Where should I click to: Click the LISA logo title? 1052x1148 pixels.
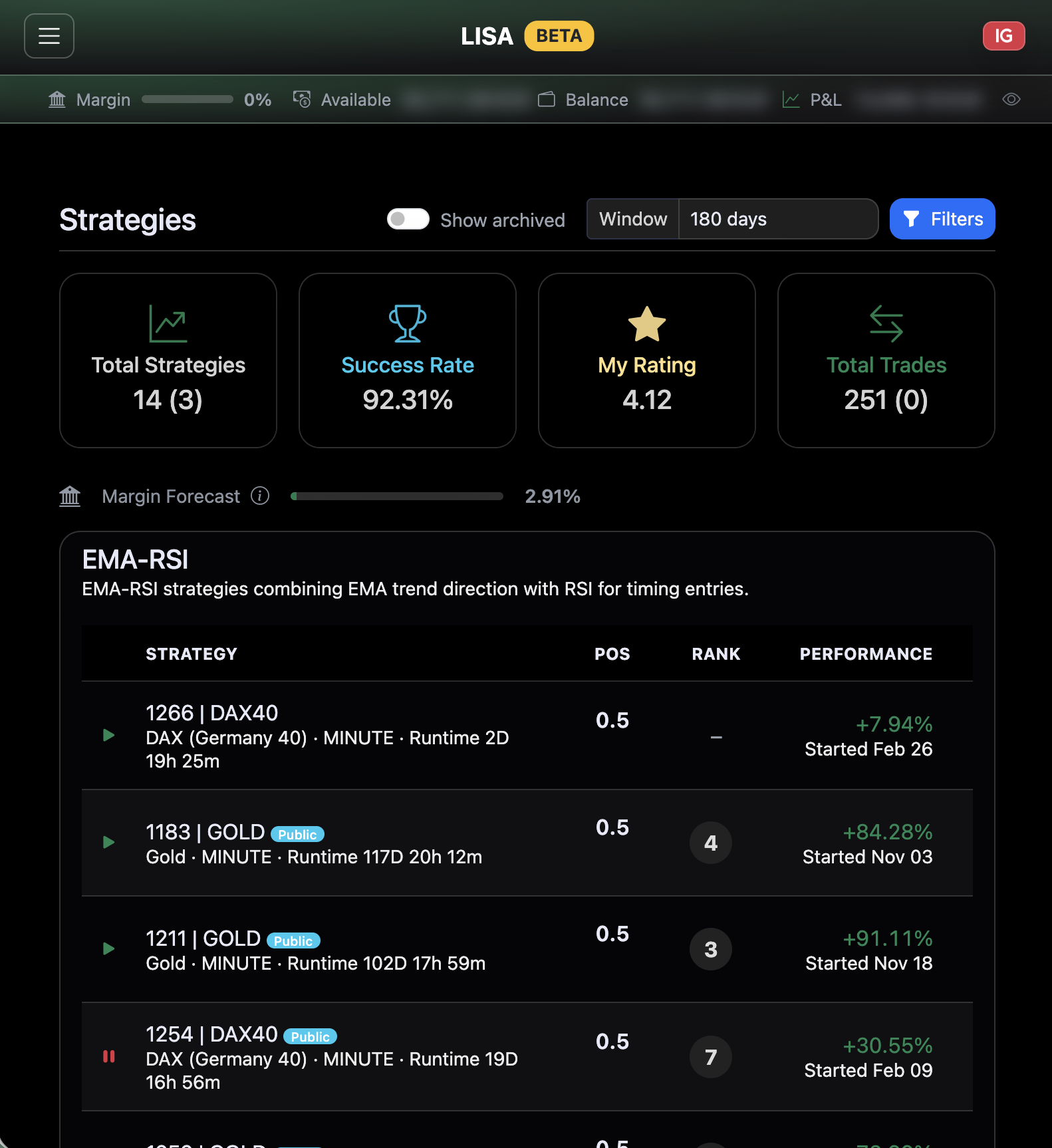(487, 36)
